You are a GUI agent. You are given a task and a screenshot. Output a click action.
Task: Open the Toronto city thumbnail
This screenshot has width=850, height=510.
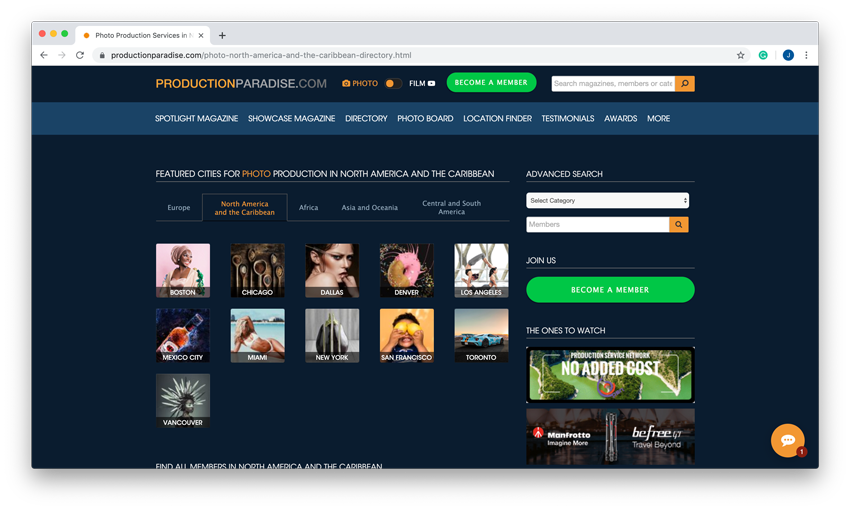(481, 335)
